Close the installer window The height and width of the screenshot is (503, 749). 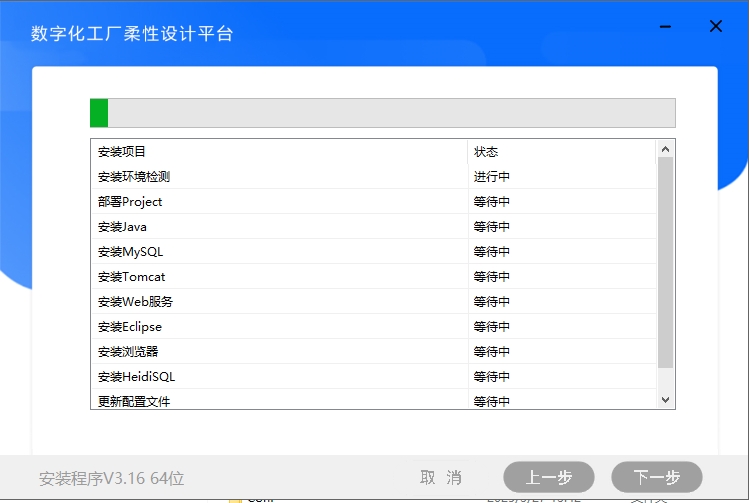click(716, 26)
